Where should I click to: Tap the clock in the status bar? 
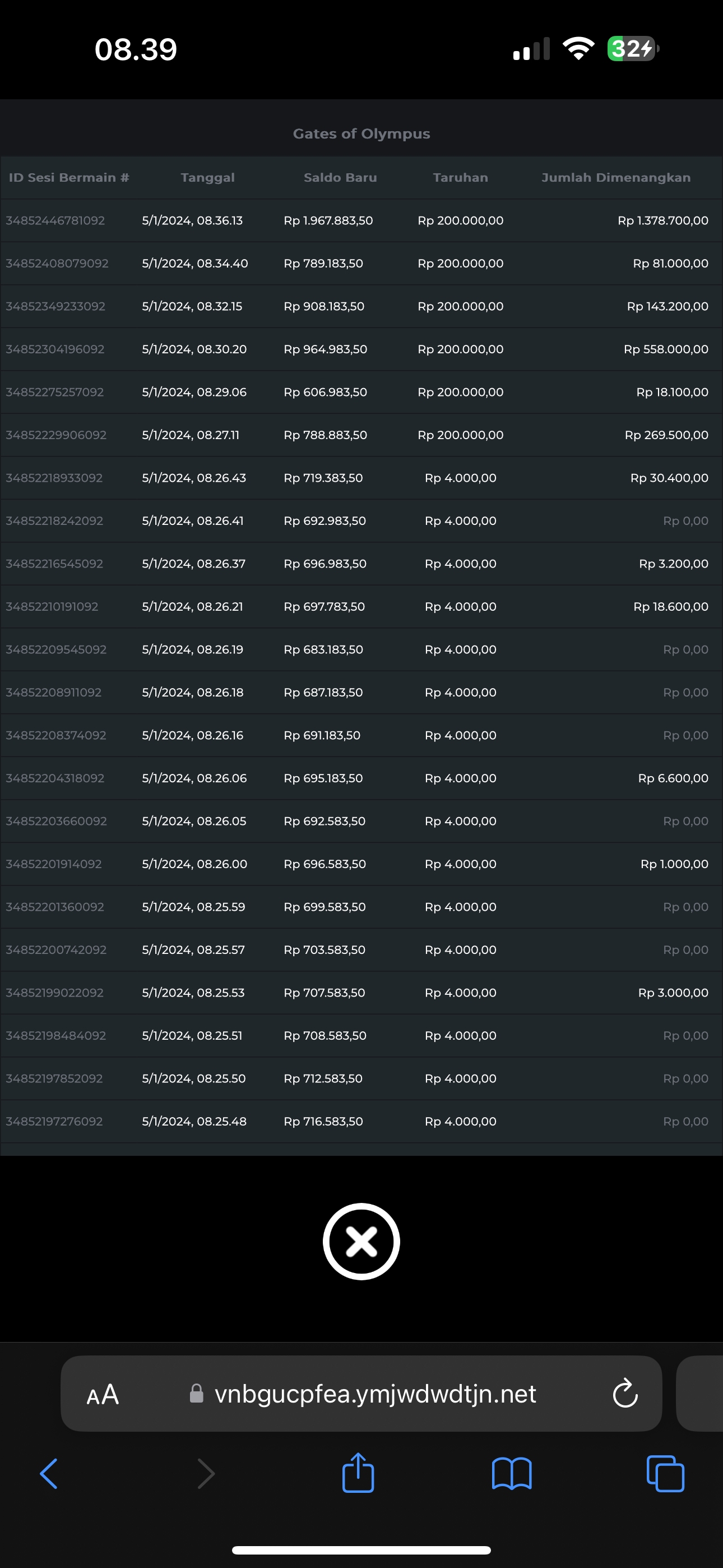click(x=136, y=49)
